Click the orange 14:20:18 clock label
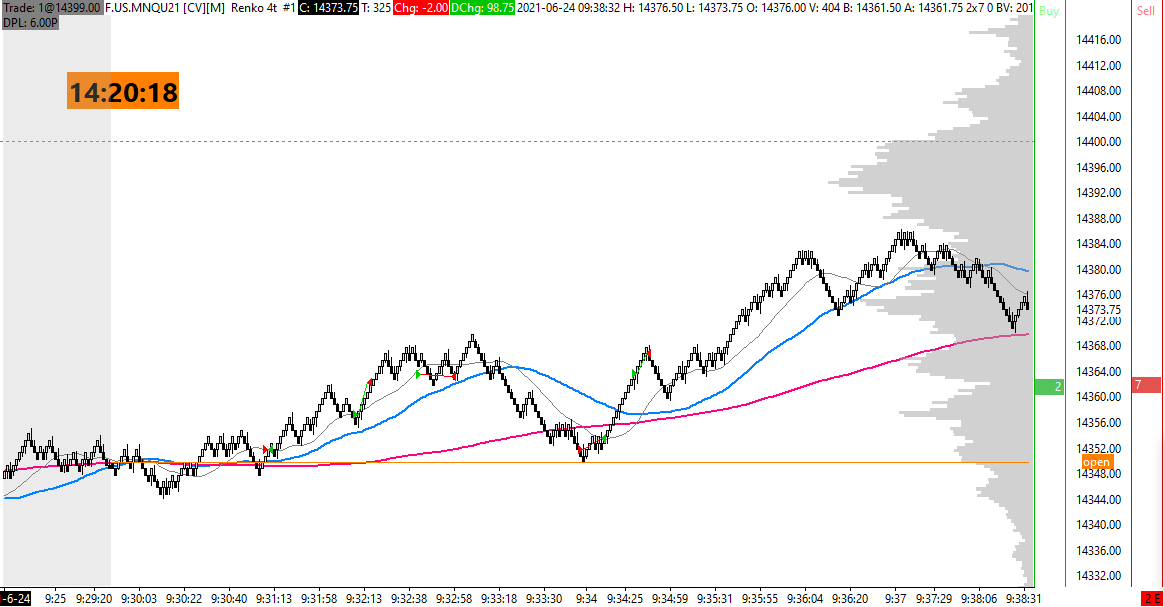The height and width of the screenshot is (607, 1165). pyautogui.click(x=123, y=91)
